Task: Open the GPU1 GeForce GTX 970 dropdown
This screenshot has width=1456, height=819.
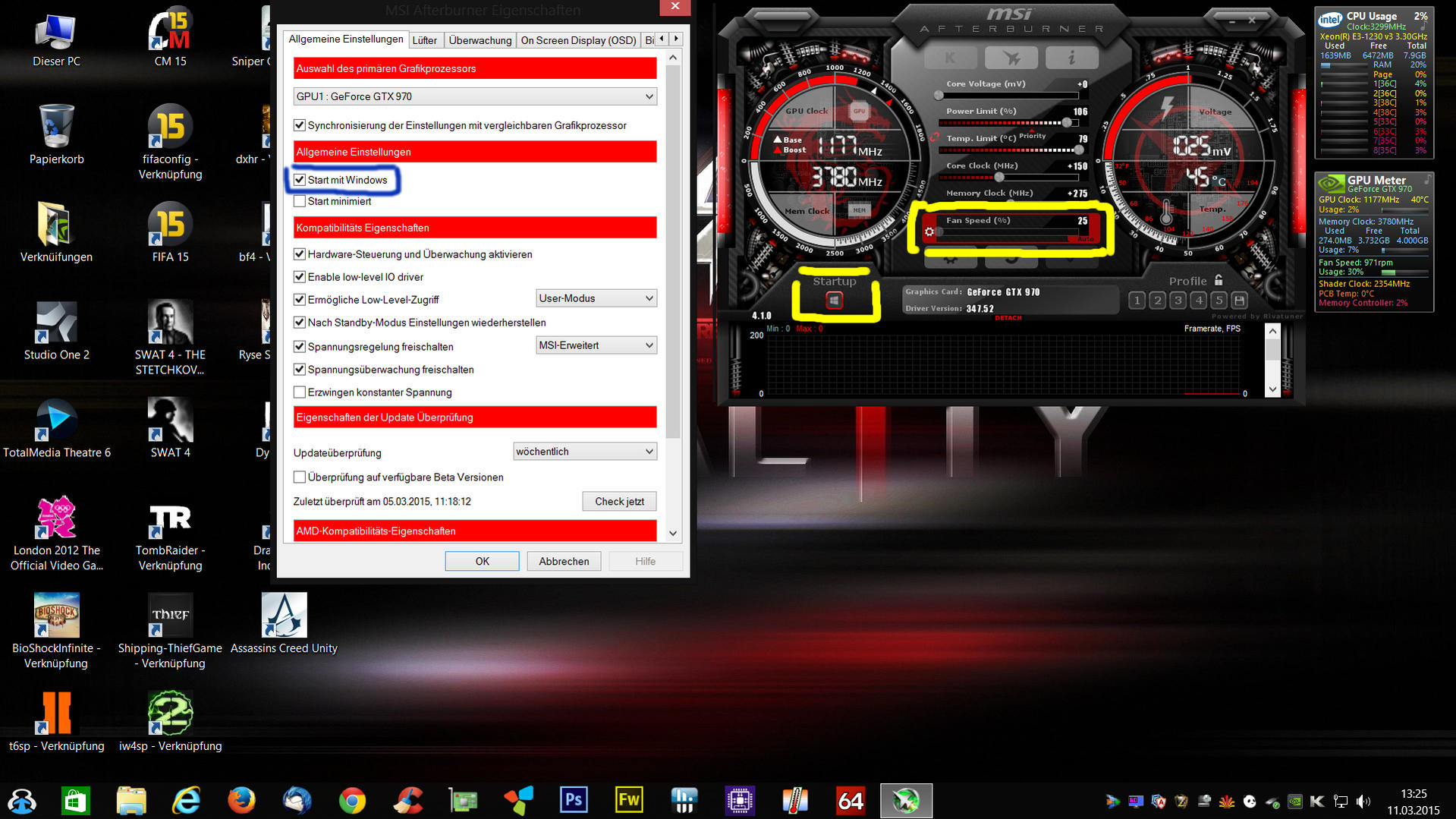Action: [x=475, y=96]
